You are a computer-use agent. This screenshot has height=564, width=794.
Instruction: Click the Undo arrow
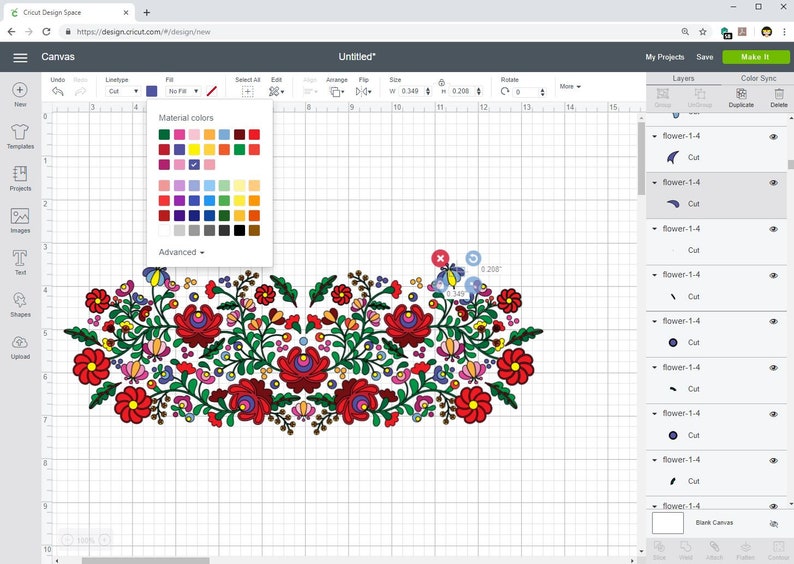click(58, 92)
